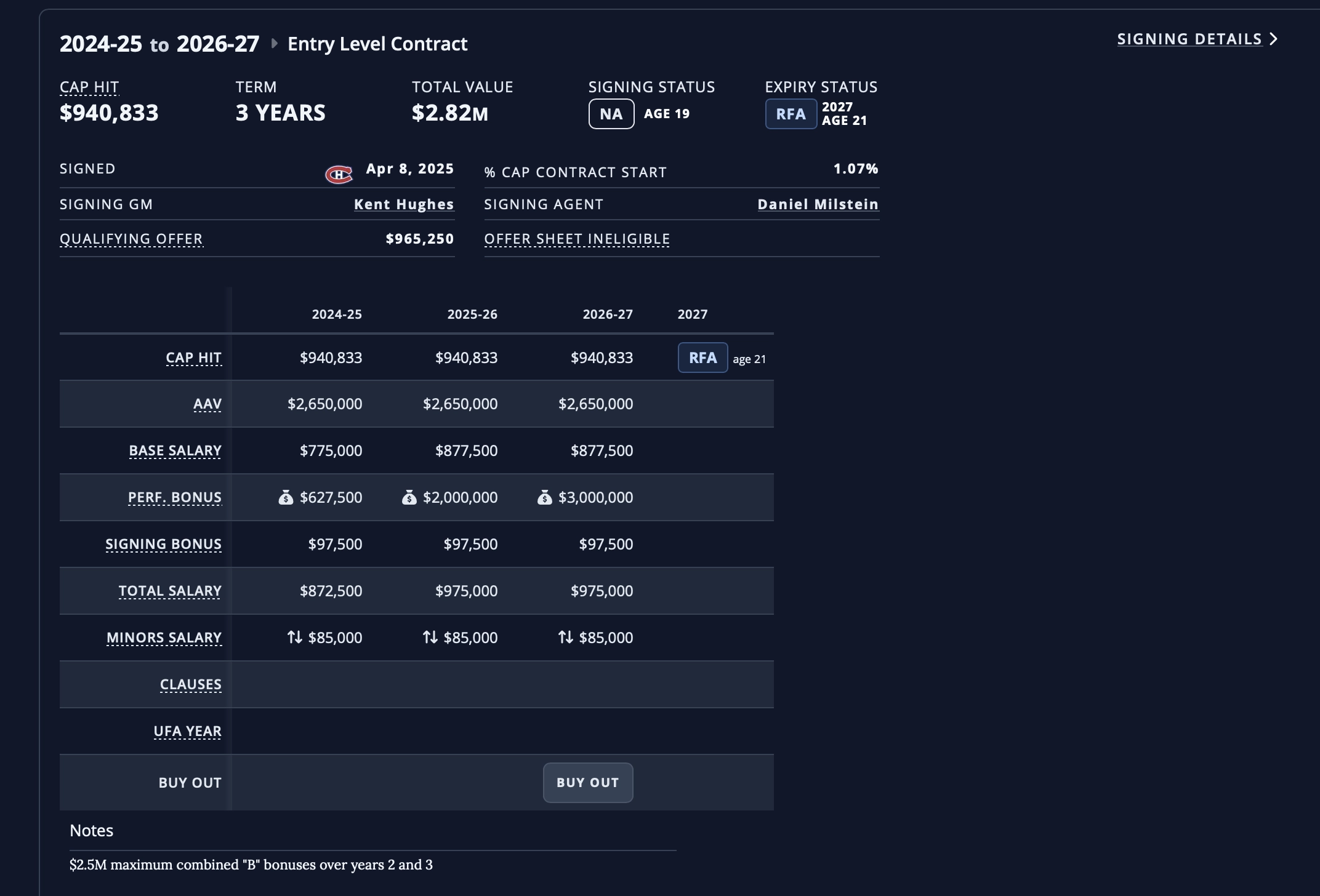The image size is (1320, 896).
Task: Click the RFA badge in expiry status
Action: [791, 114]
